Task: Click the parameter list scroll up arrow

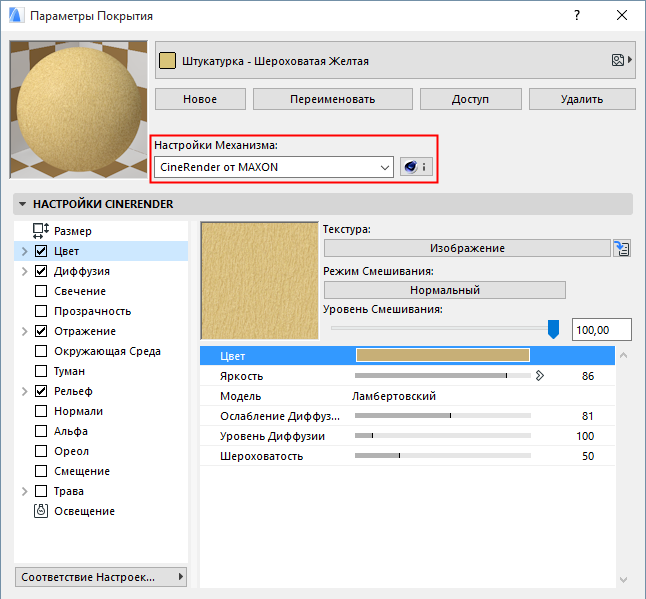Action: [x=624, y=355]
